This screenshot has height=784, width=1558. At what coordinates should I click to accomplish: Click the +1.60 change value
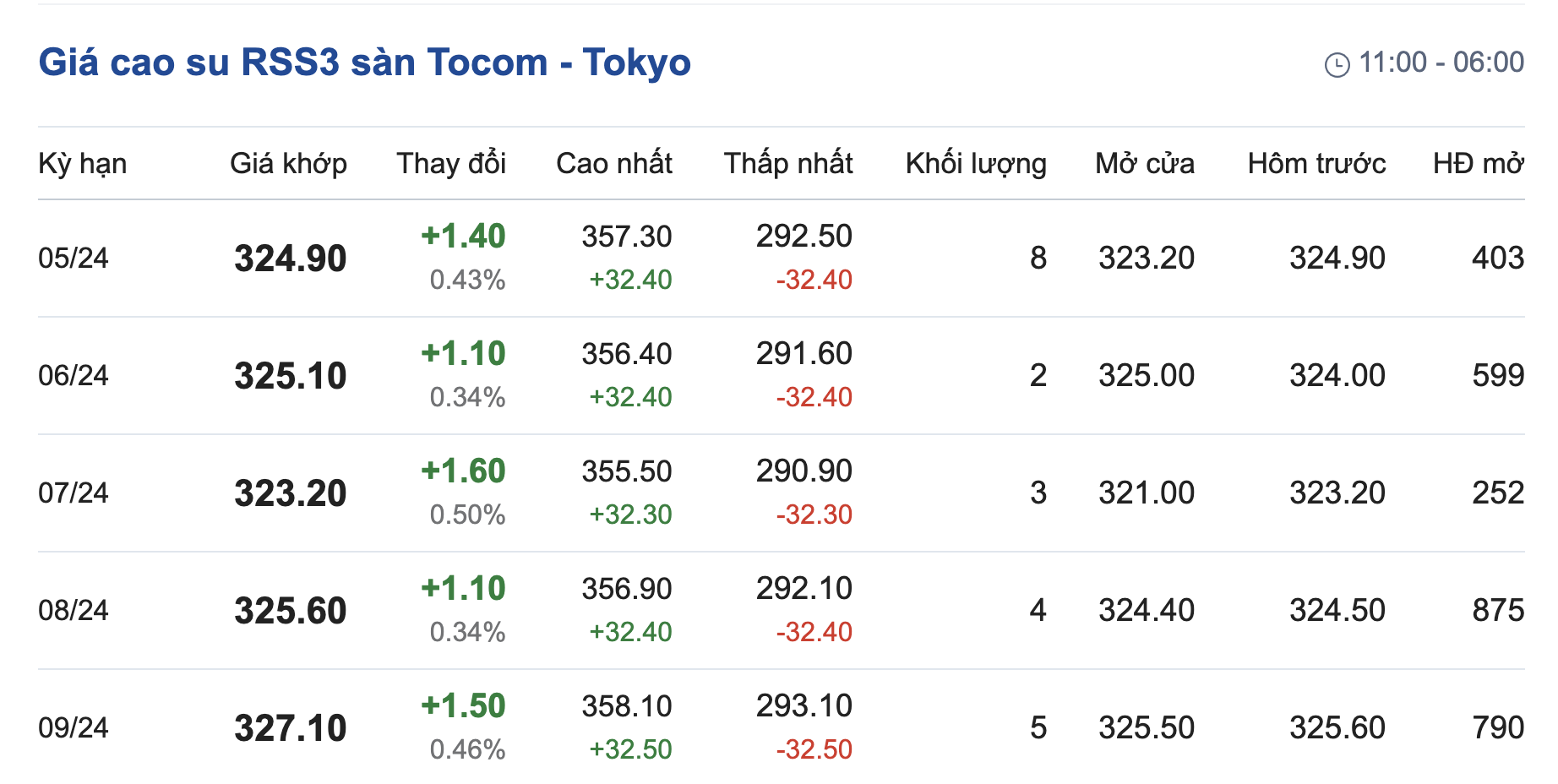(x=463, y=471)
